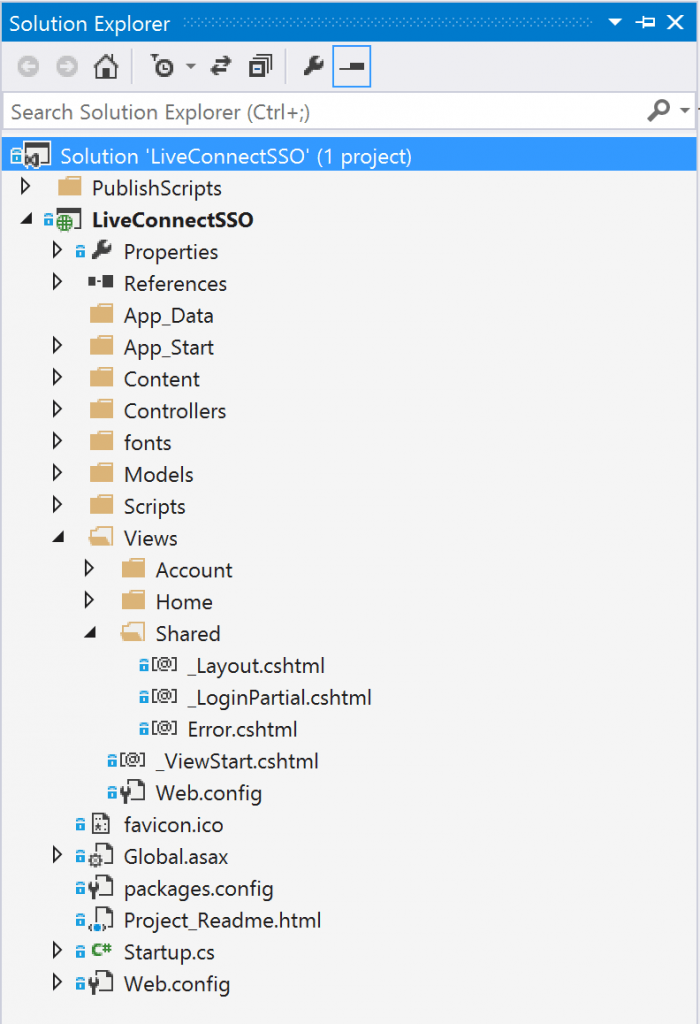
Task: Close the Solution Explorer panel
Action: pyautogui.click(x=675, y=22)
